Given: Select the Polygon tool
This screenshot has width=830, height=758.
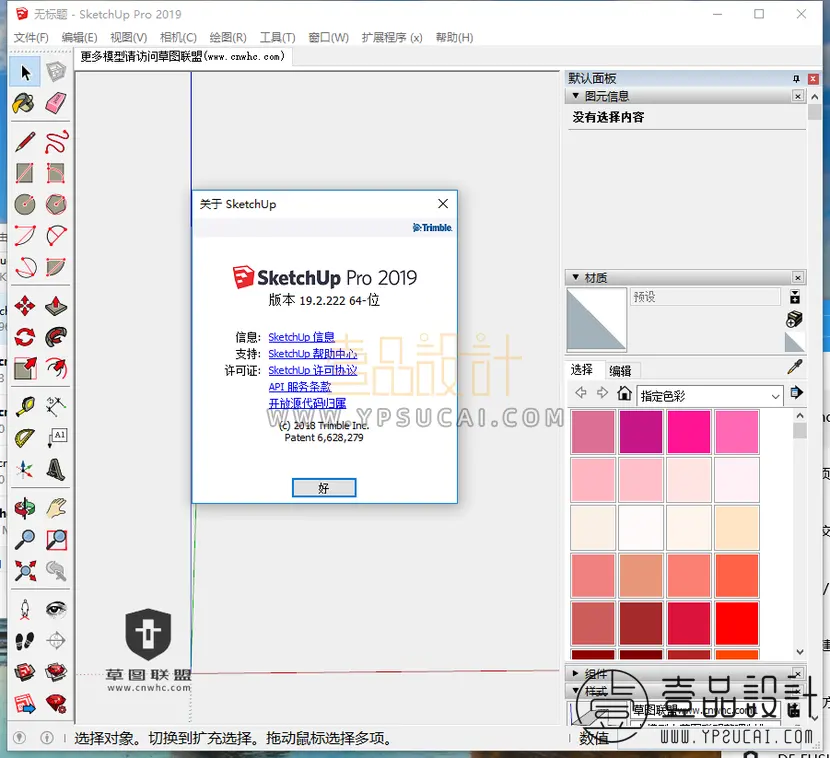Looking at the screenshot, I should pos(56,204).
